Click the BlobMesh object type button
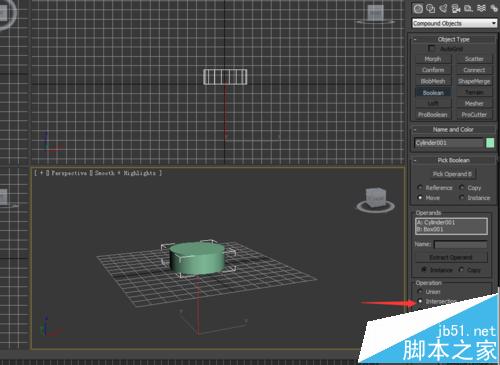500x365 pixels. 433,81
